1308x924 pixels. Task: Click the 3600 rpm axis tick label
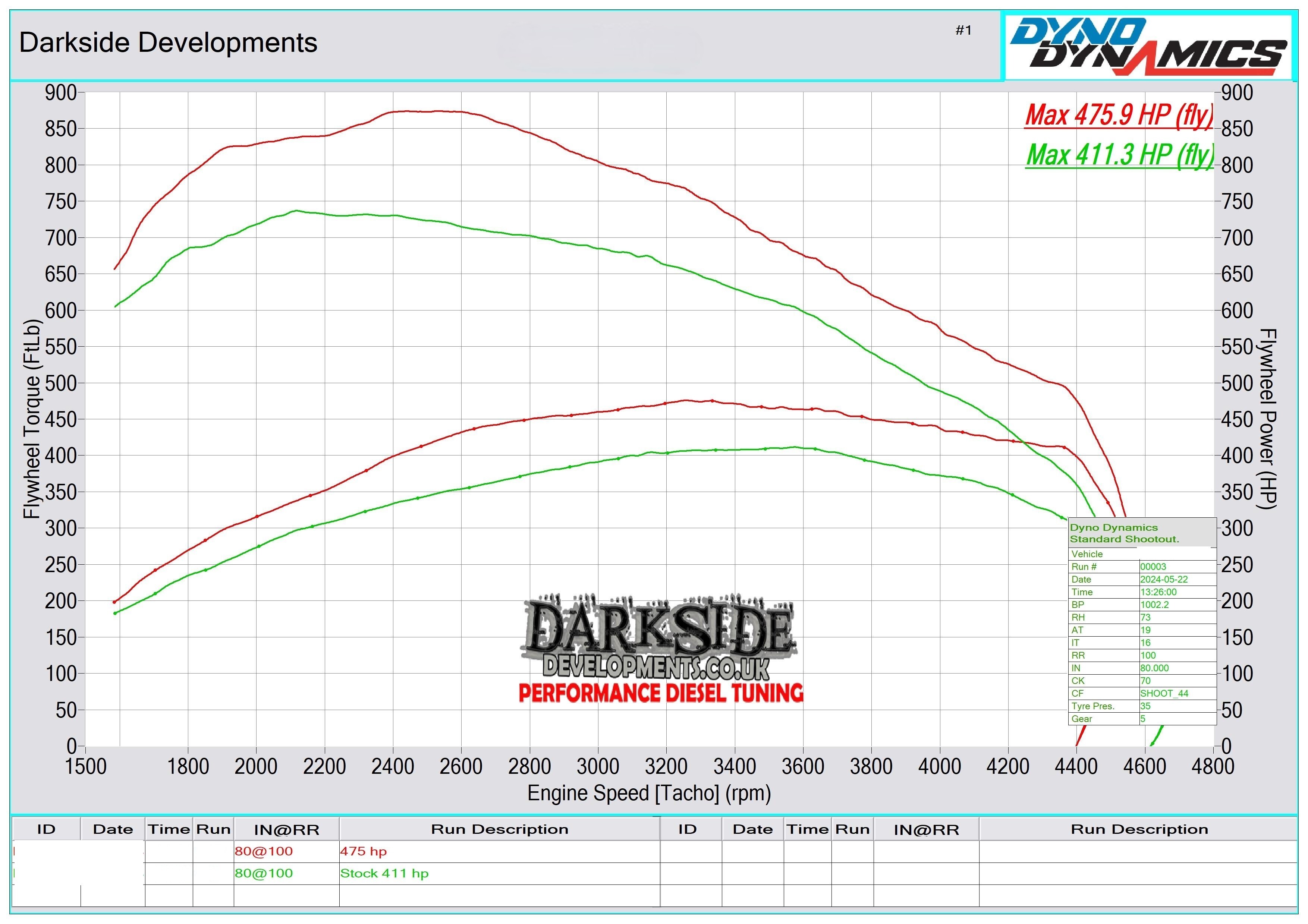[803, 766]
